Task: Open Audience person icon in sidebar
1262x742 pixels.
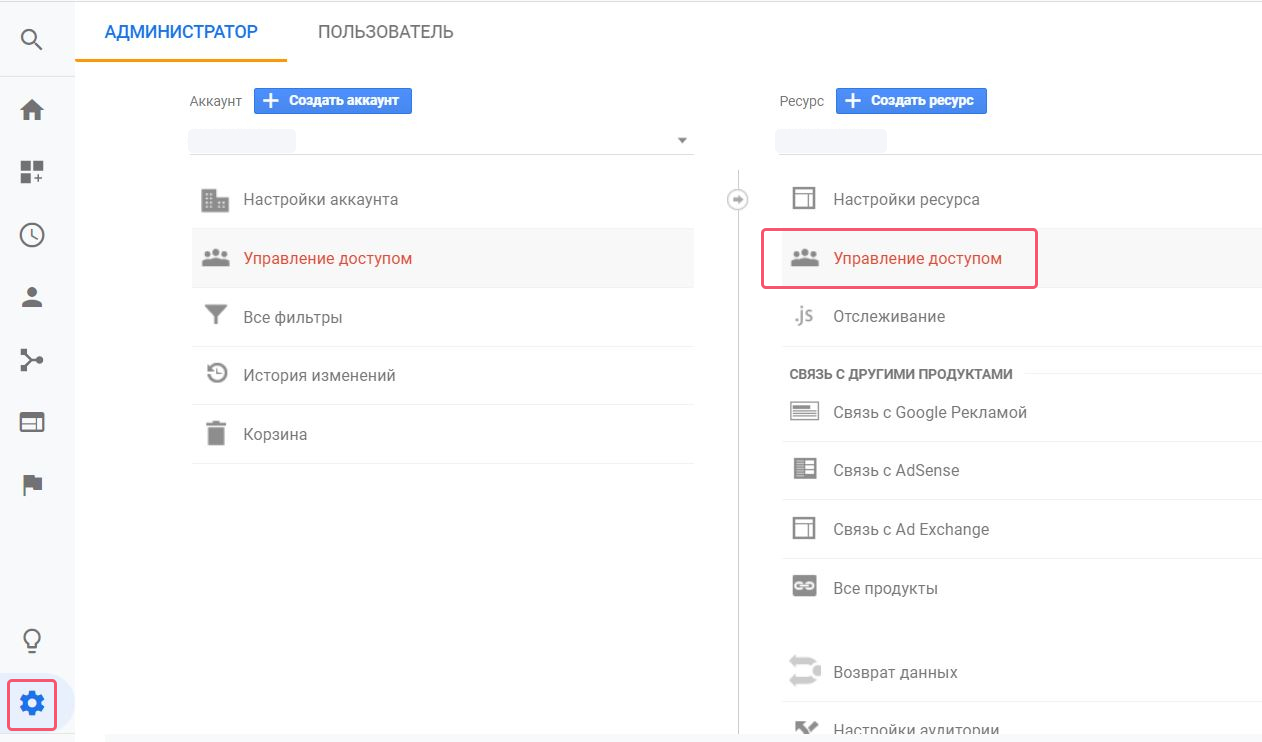Action: [32, 297]
